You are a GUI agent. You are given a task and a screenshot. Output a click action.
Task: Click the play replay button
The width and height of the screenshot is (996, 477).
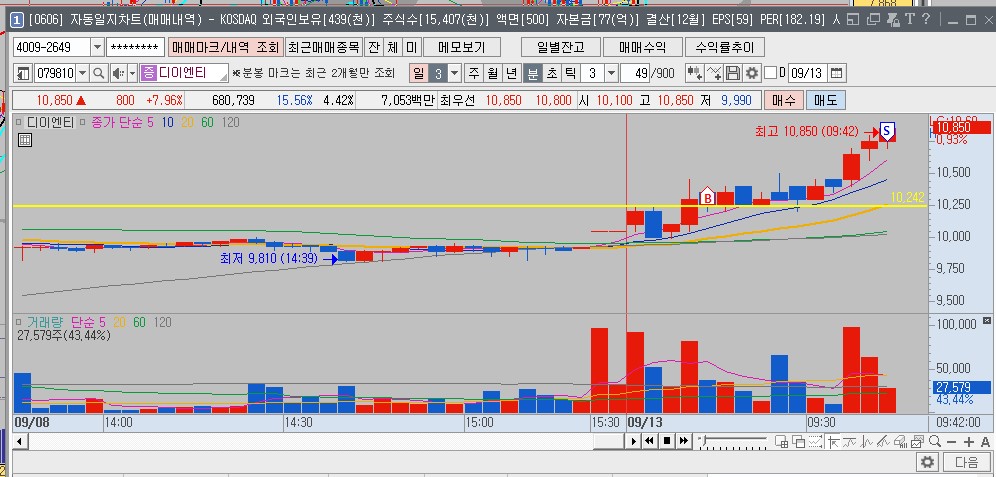coord(633,441)
